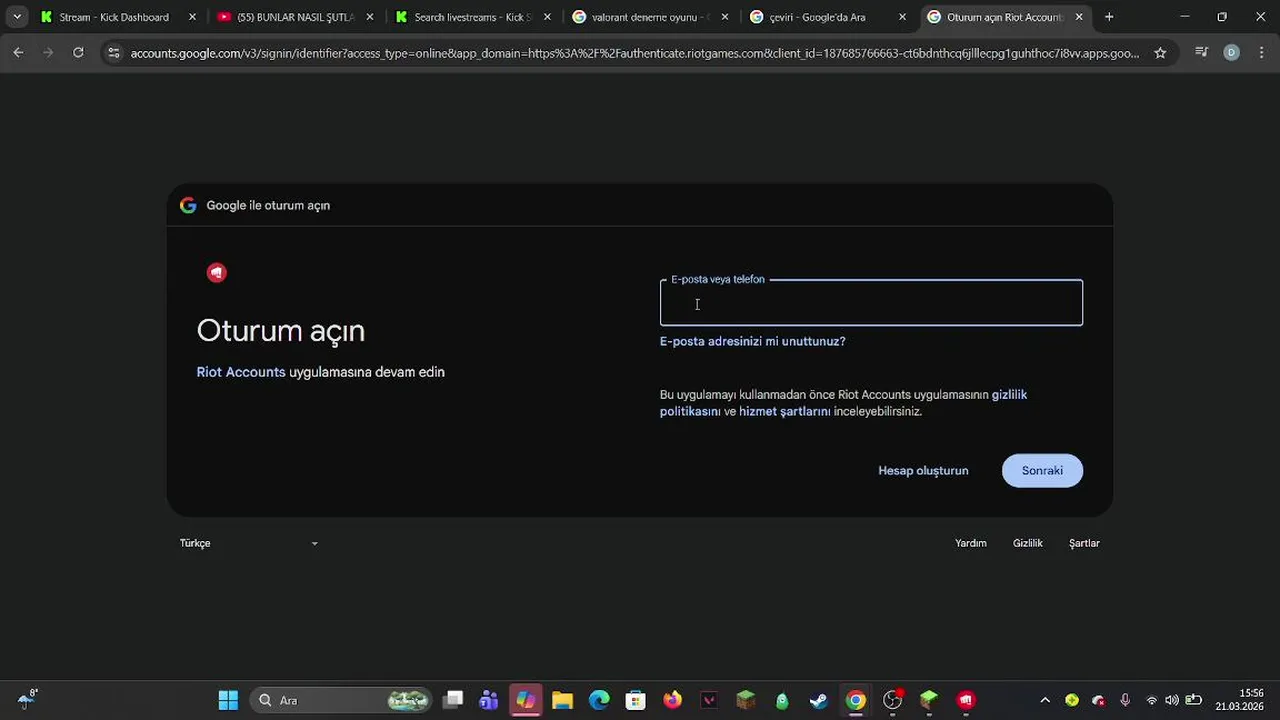Click the red Riot Games app logo

pos(217,273)
